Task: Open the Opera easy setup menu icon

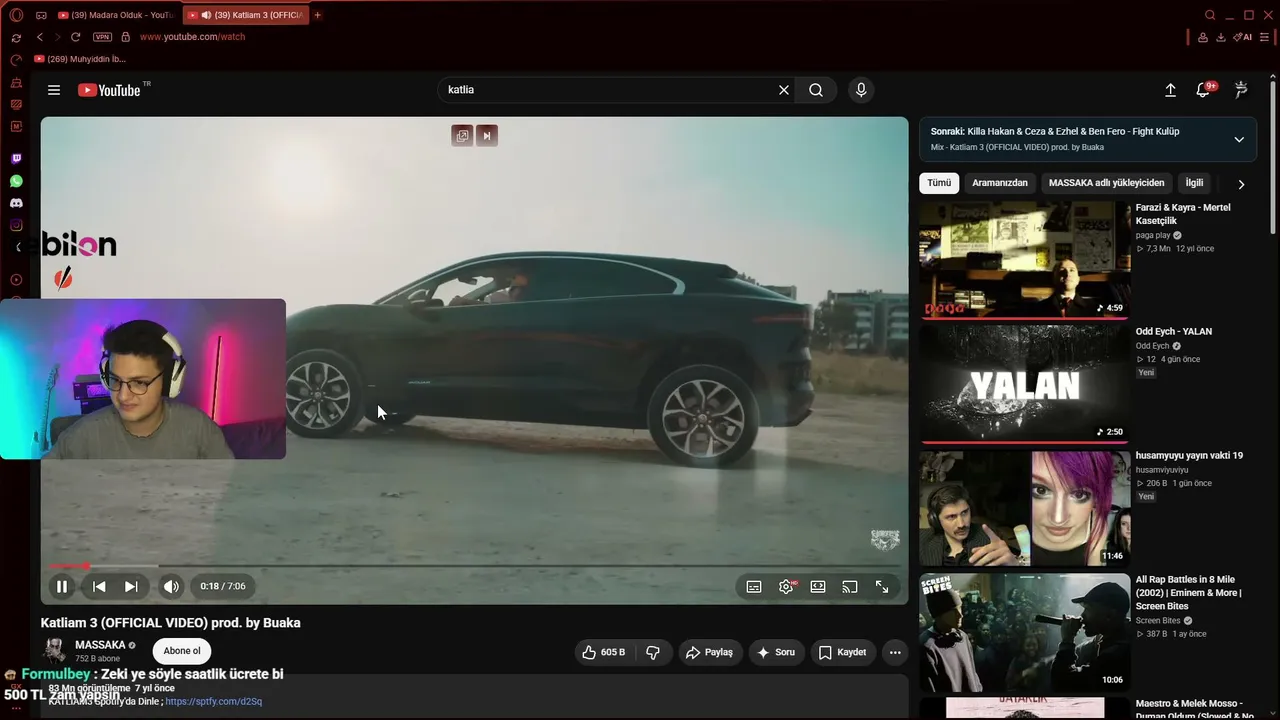Action: (1265, 37)
